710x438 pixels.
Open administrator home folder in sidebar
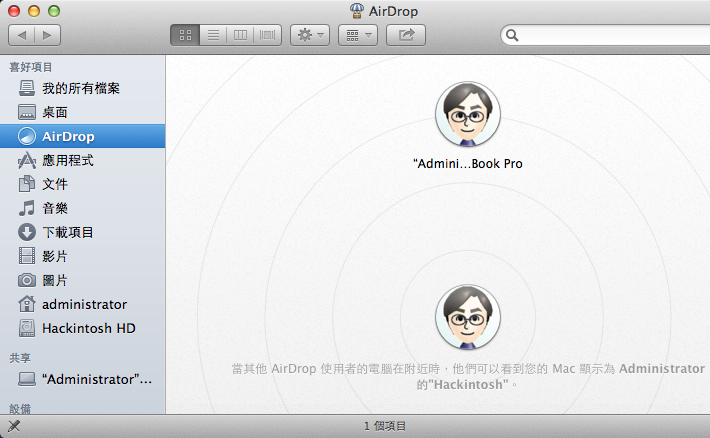pyautogui.click(x=82, y=304)
